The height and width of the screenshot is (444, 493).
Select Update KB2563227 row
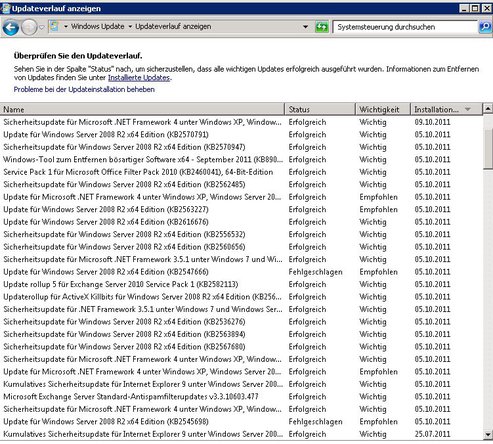241,210
